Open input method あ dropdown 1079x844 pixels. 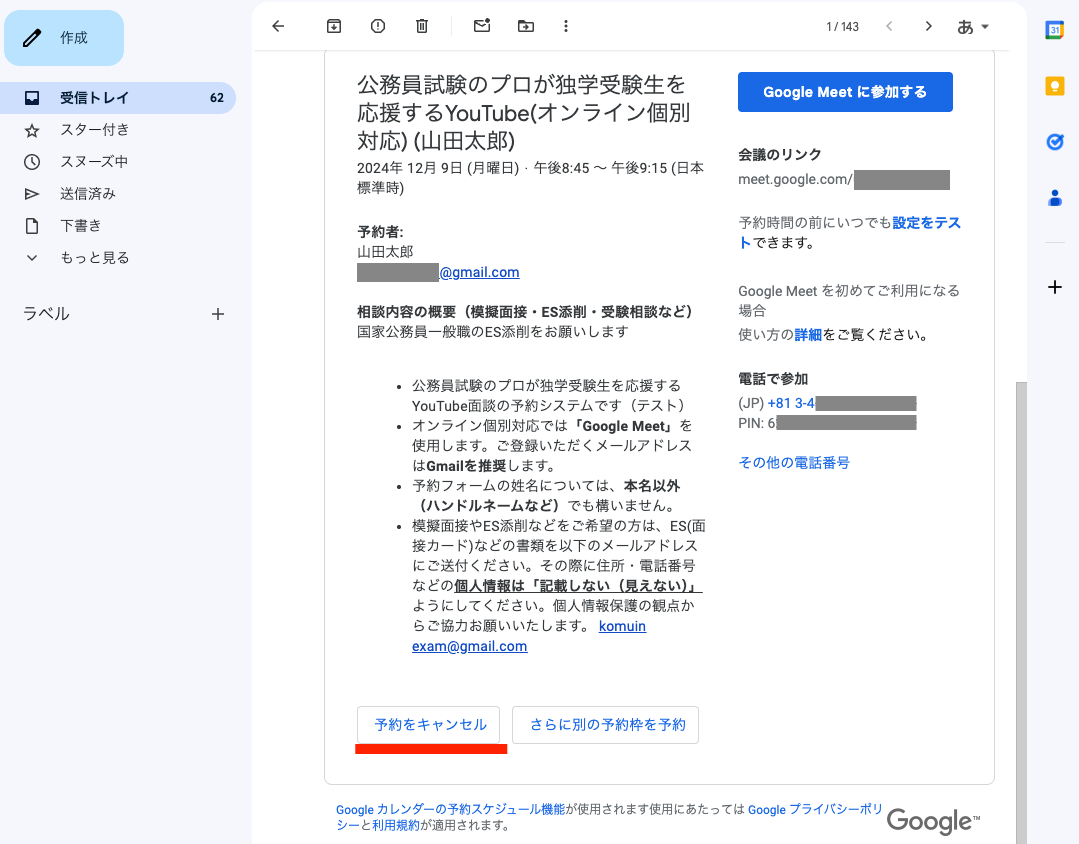(973, 27)
